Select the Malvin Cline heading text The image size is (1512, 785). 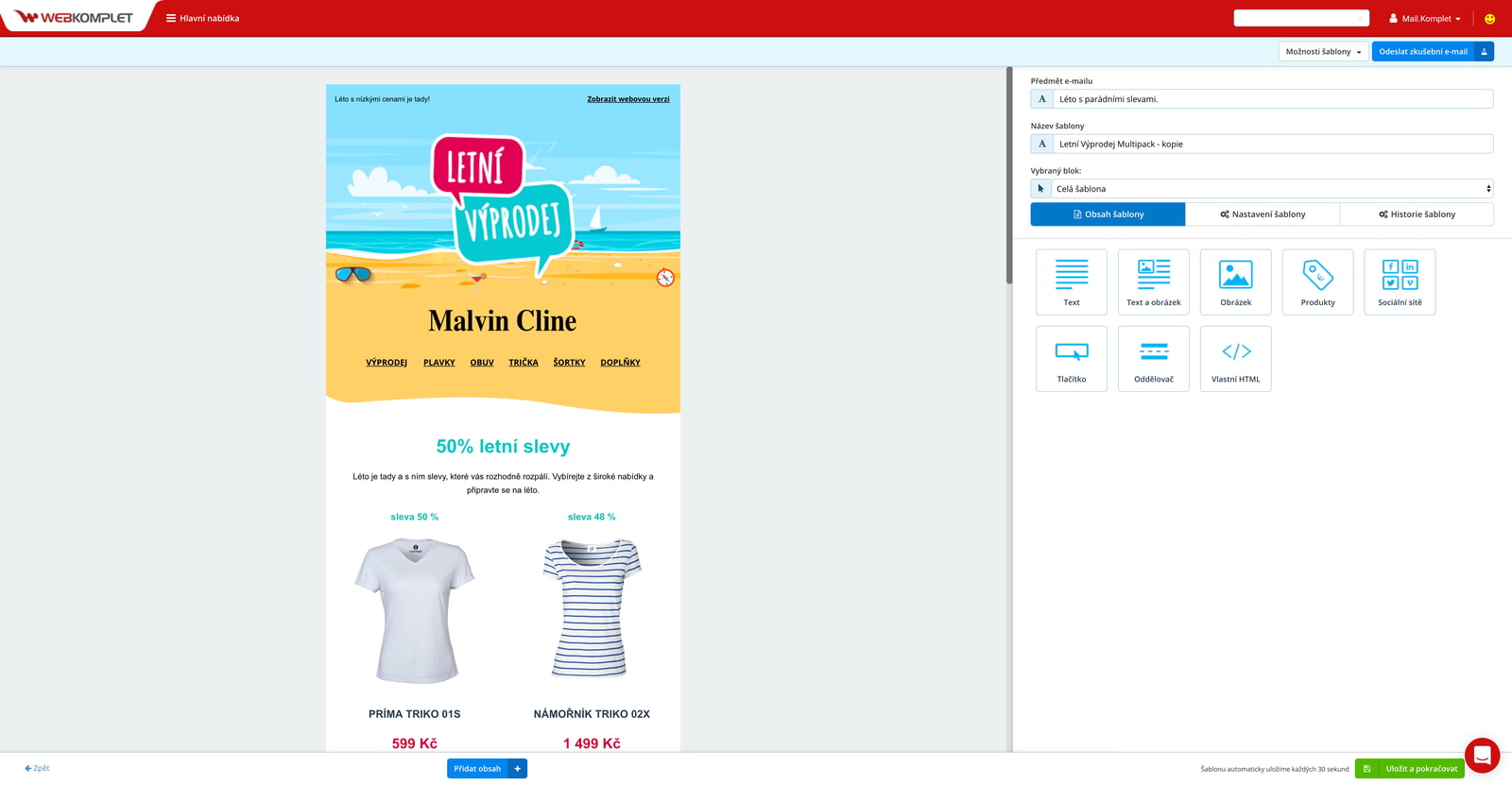click(x=503, y=321)
